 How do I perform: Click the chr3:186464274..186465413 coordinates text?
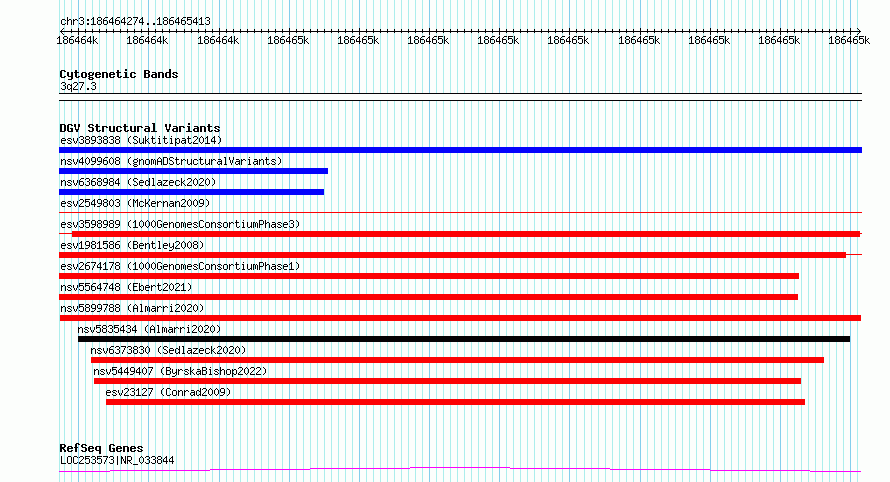coord(135,21)
